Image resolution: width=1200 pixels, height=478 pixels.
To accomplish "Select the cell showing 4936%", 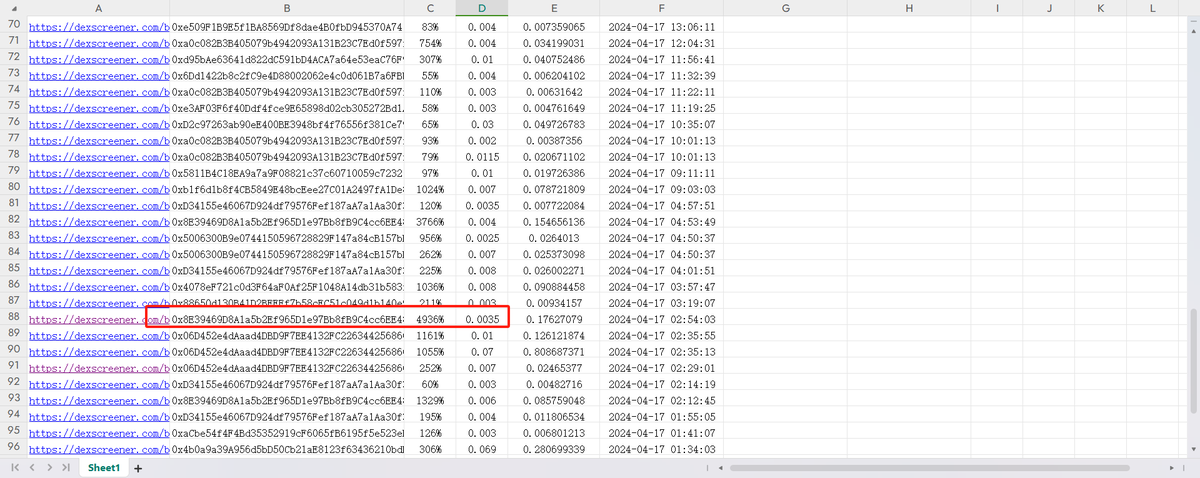I will pos(430,320).
